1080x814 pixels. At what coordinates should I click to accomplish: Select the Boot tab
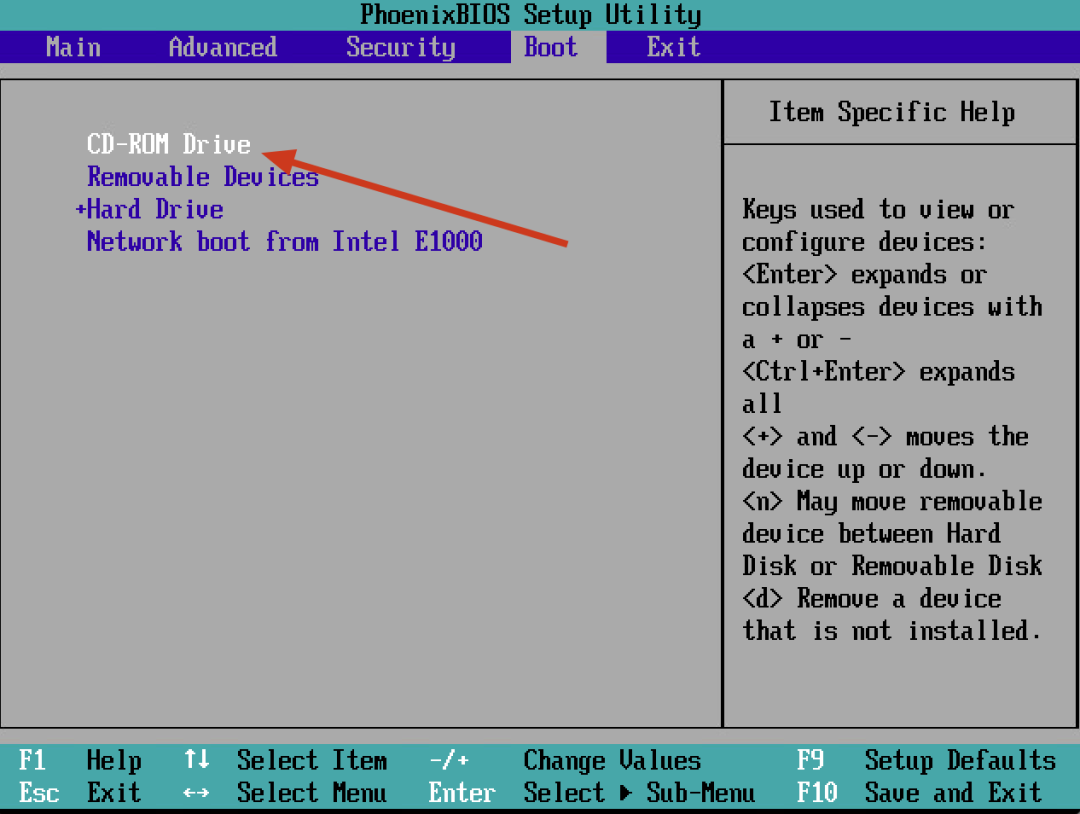550,48
